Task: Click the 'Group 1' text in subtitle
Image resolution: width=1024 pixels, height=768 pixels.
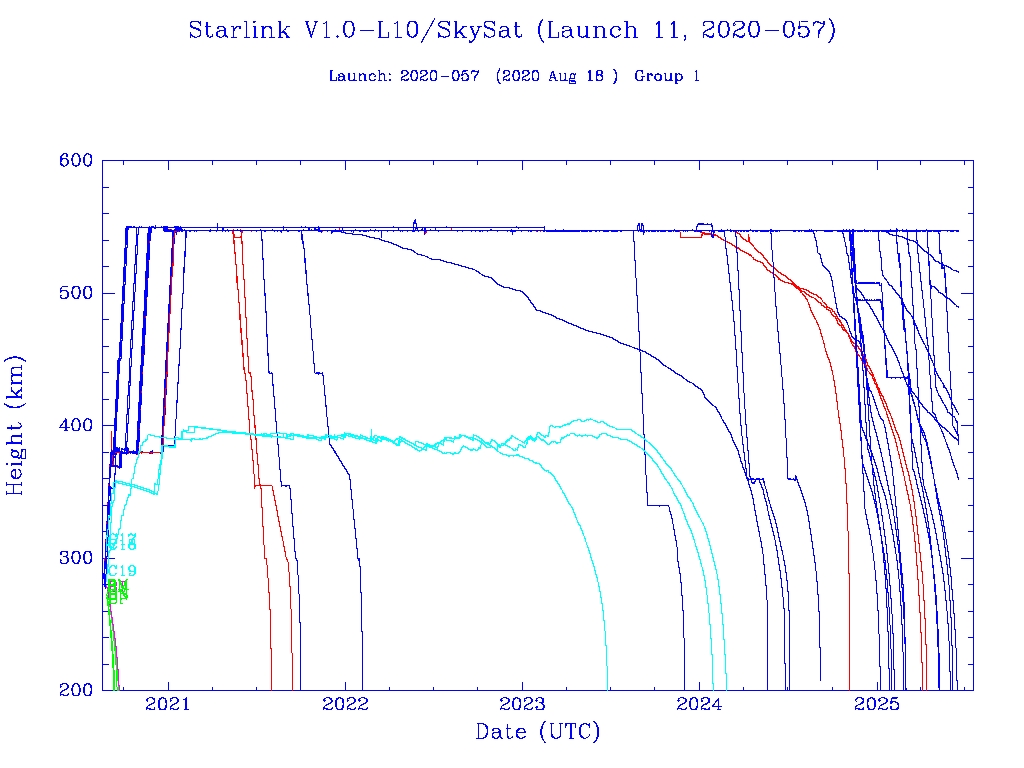Action: tap(667, 76)
